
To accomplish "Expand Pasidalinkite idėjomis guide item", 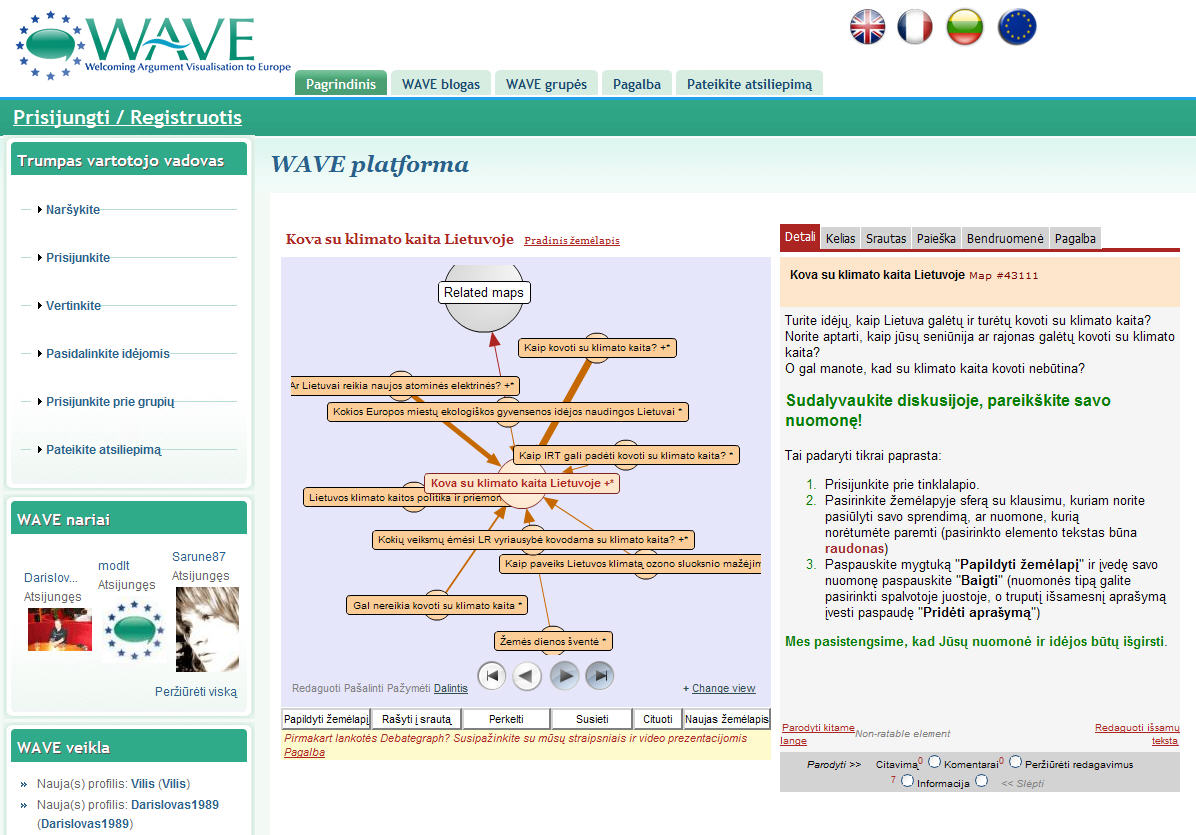I will click(108, 354).
